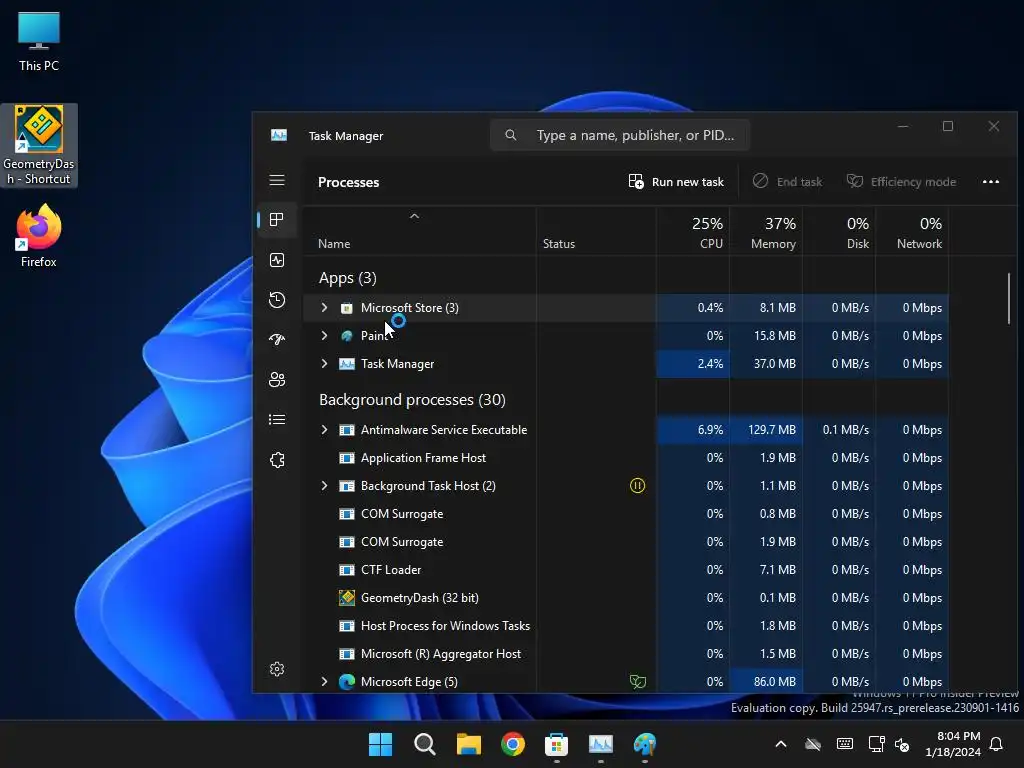The width and height of the screenshot is (1024, 768).
Task: Click the Efficiency mode button
Action: tap(901, 182)
